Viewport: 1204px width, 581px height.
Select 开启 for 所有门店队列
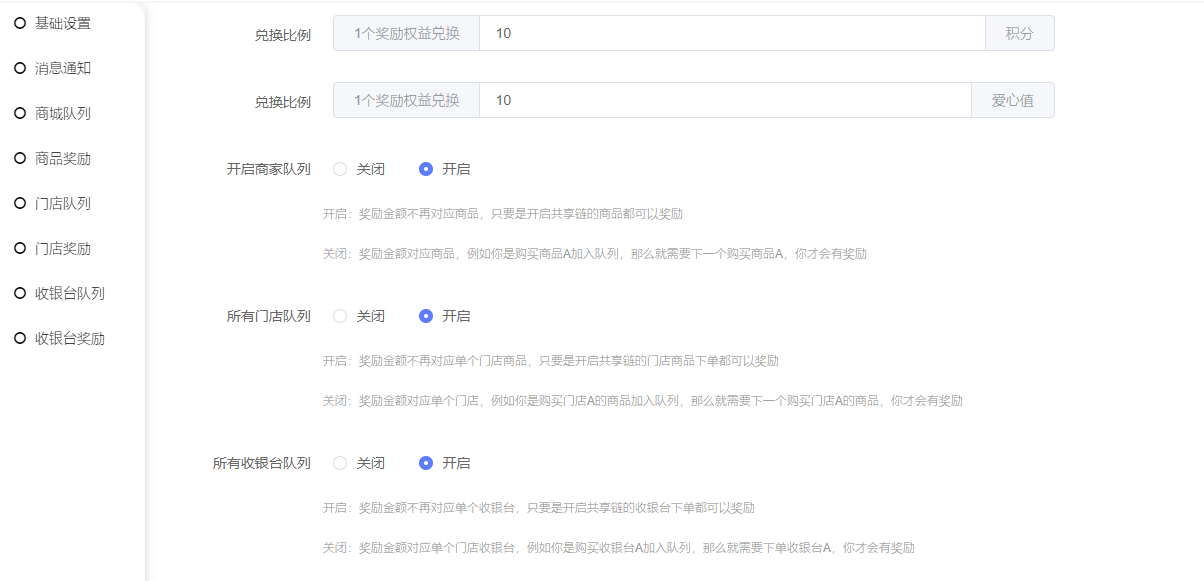(x=426, y=316)
